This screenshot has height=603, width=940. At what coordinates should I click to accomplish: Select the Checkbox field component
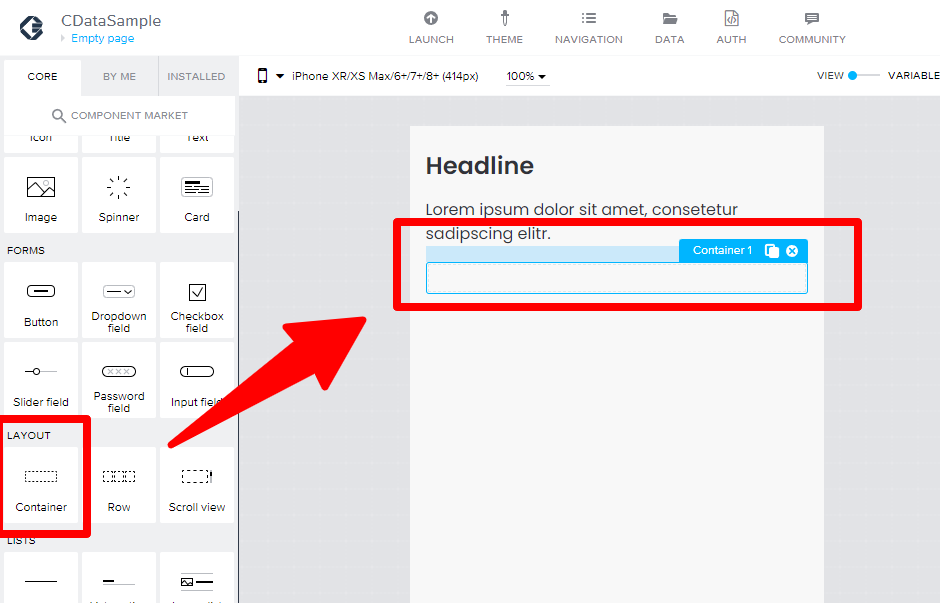point(197,300)
